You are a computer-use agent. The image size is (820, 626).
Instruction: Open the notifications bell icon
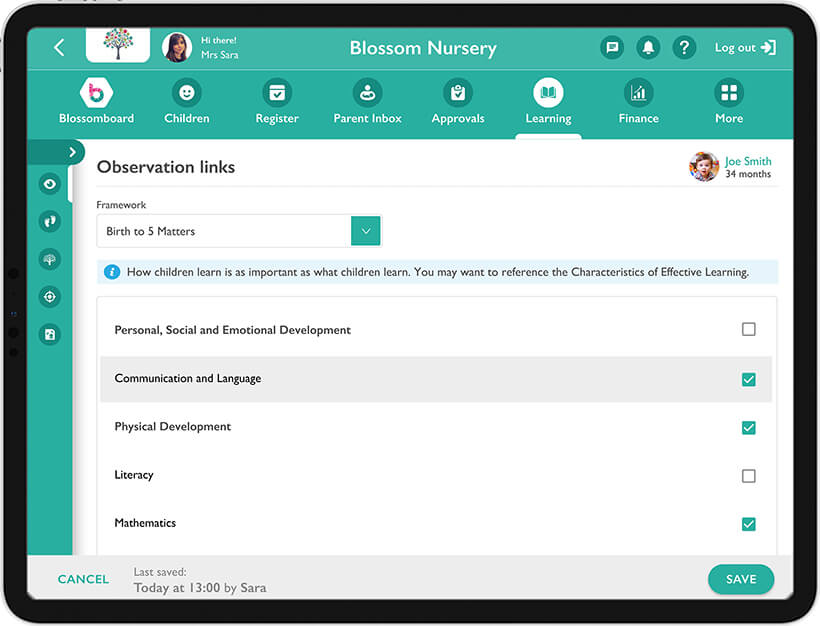click(x=648, y=47)
